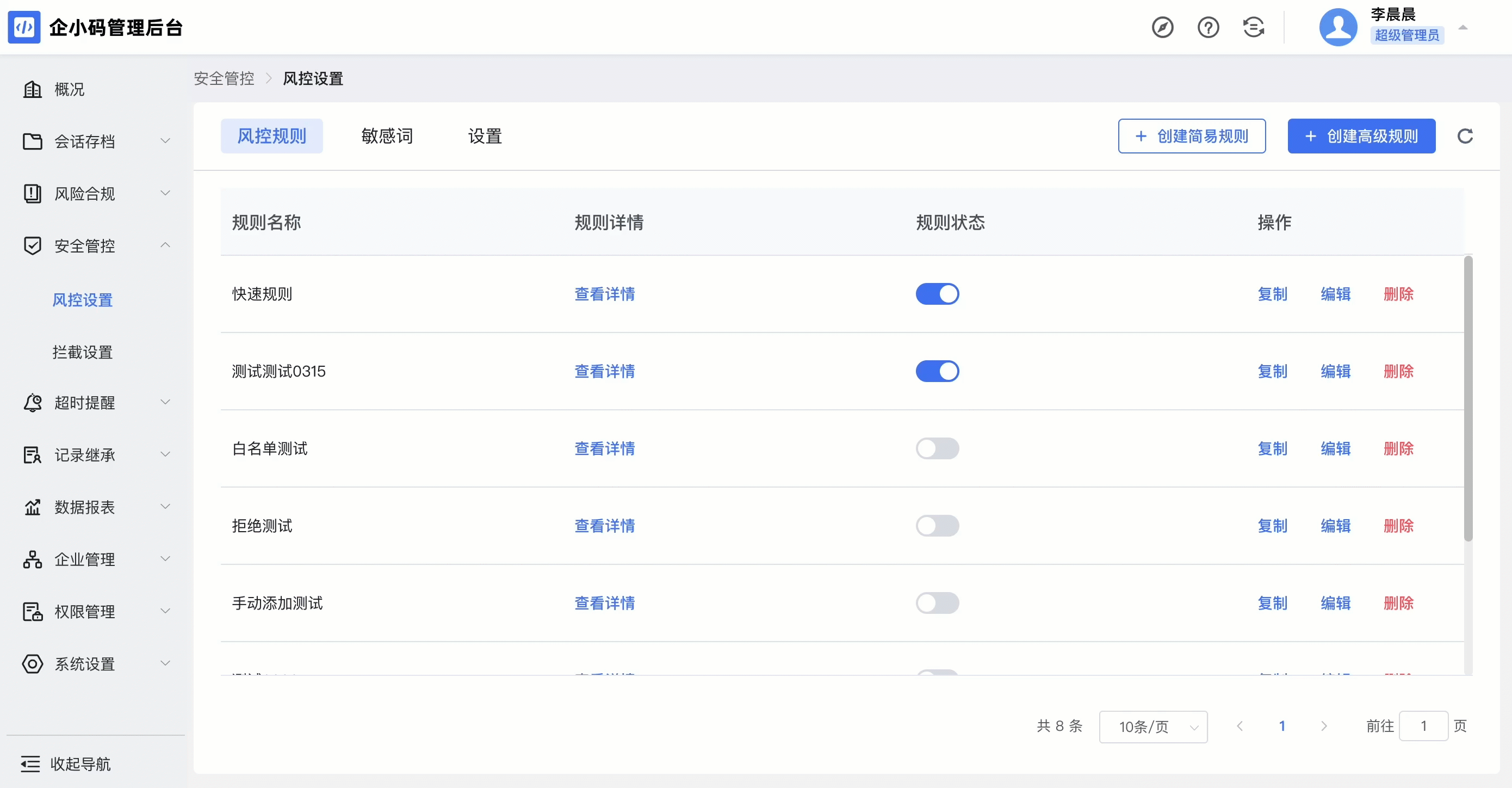Delete the 手动添加测试 rule

(x=1398, y=603)
